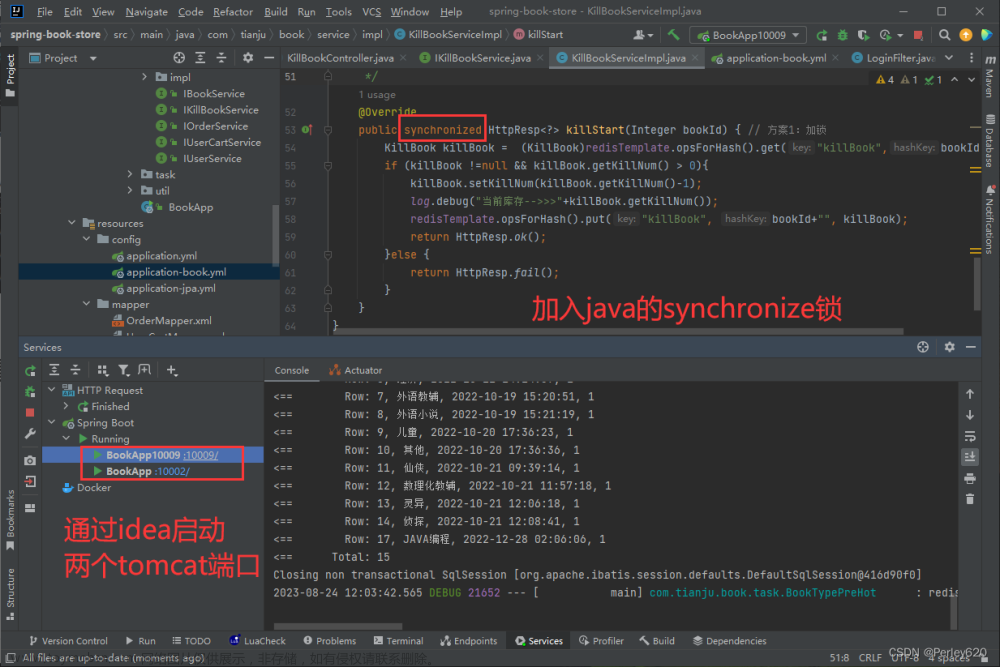Open Search Everywhere magnifier icon
Viewport: 1000px width, 667px height.
pyautogui.click(x=945, y=35)
